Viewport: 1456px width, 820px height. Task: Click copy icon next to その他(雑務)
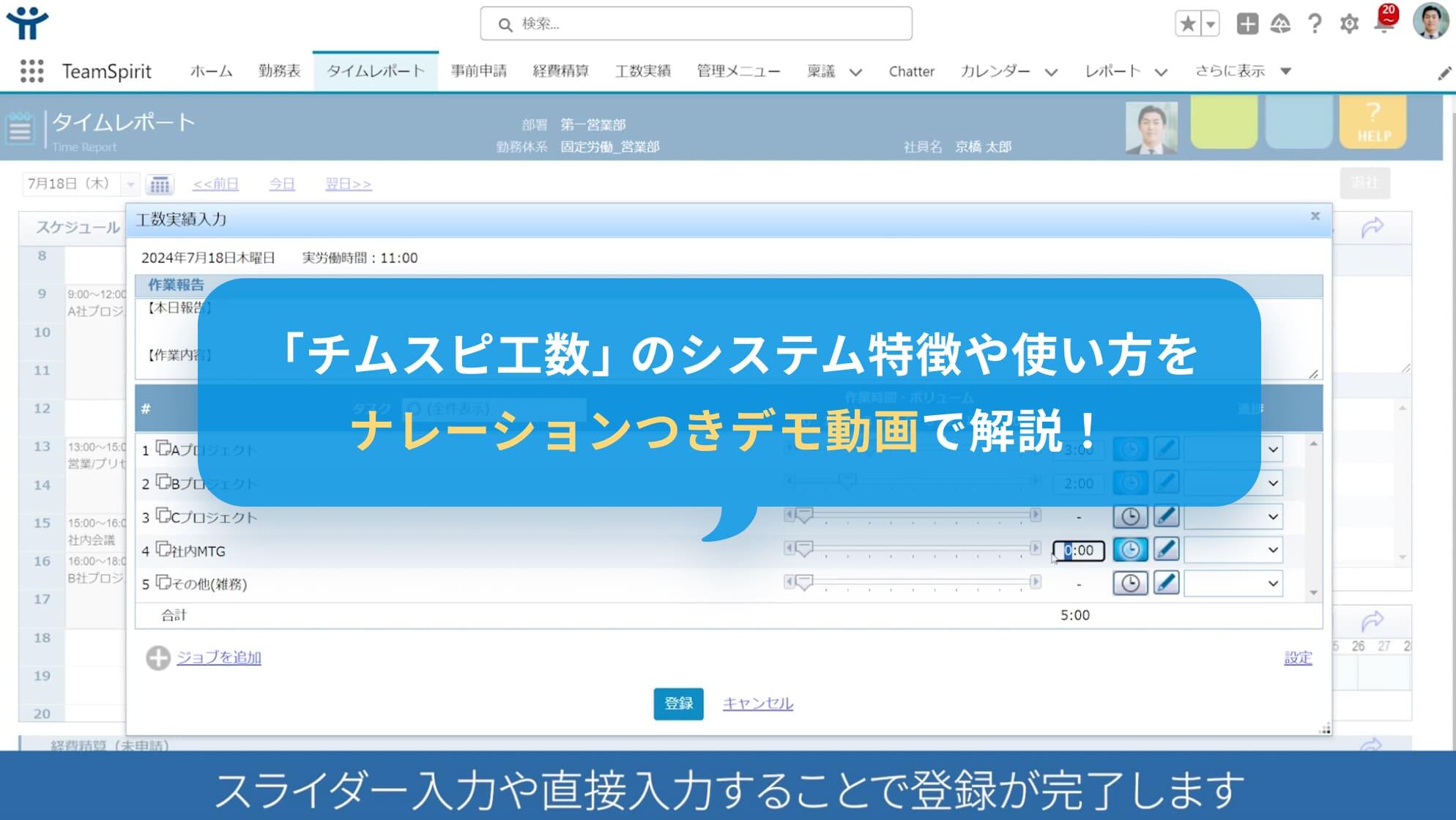click(x=163, y=582)
